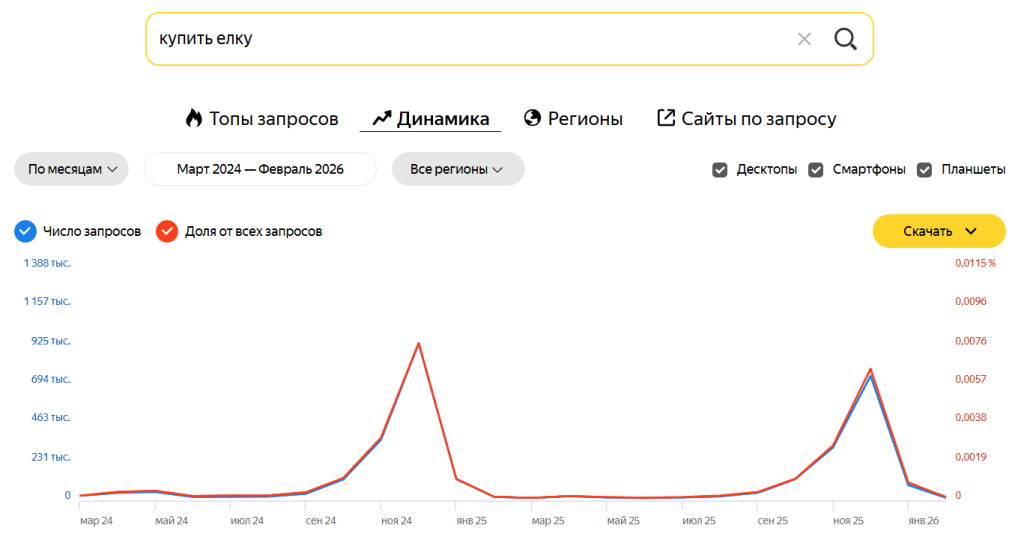Uncheck the Смартфоны checkbox
This screenshot has width=1024, height=540.
[x=816, y=169]
